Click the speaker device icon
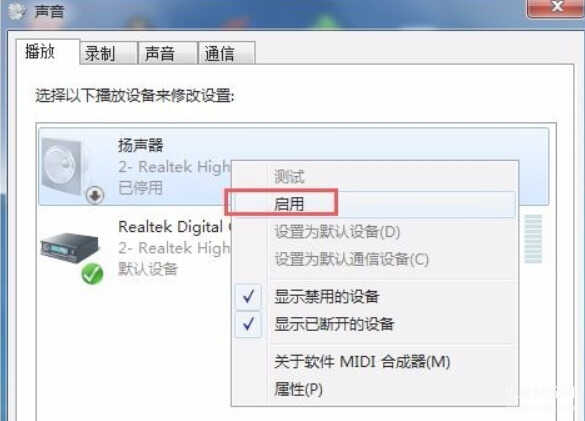 pyautogui.click(x=63, y=166)
